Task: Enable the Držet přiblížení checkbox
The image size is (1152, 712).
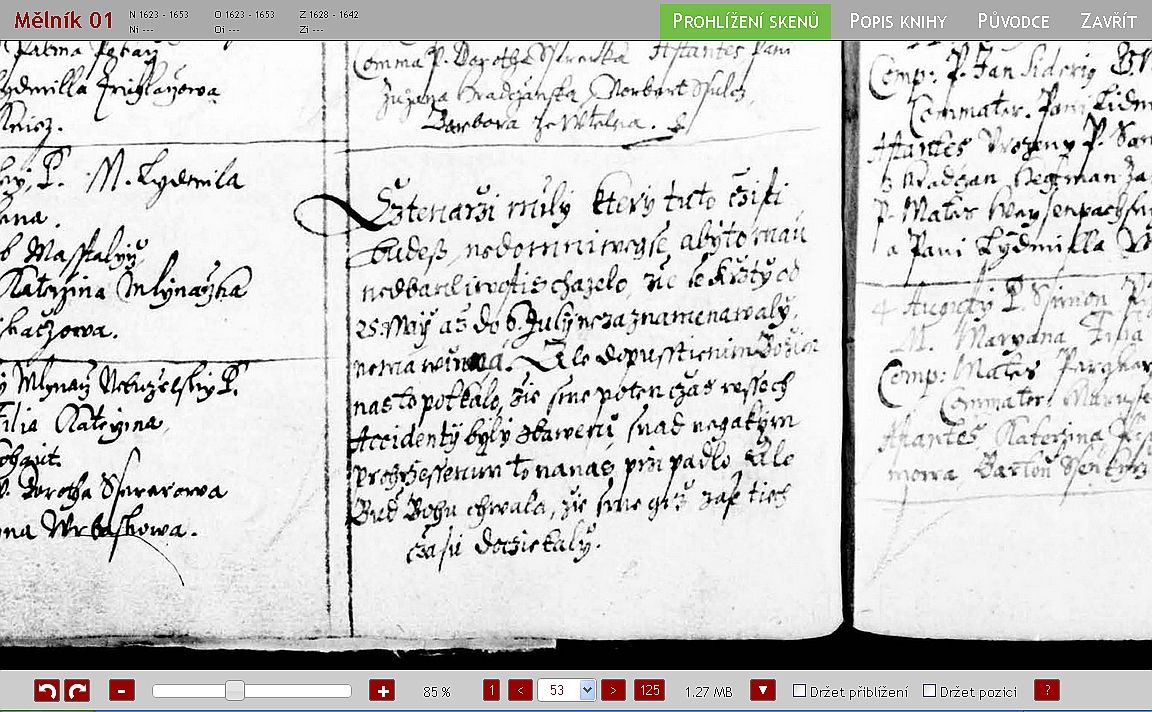Action: point(799,691)
